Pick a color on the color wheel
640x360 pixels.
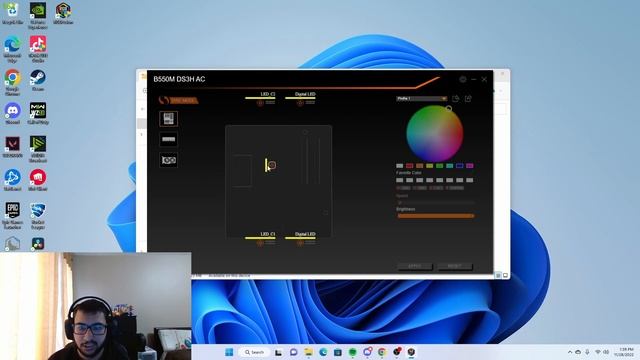point(435,134)
